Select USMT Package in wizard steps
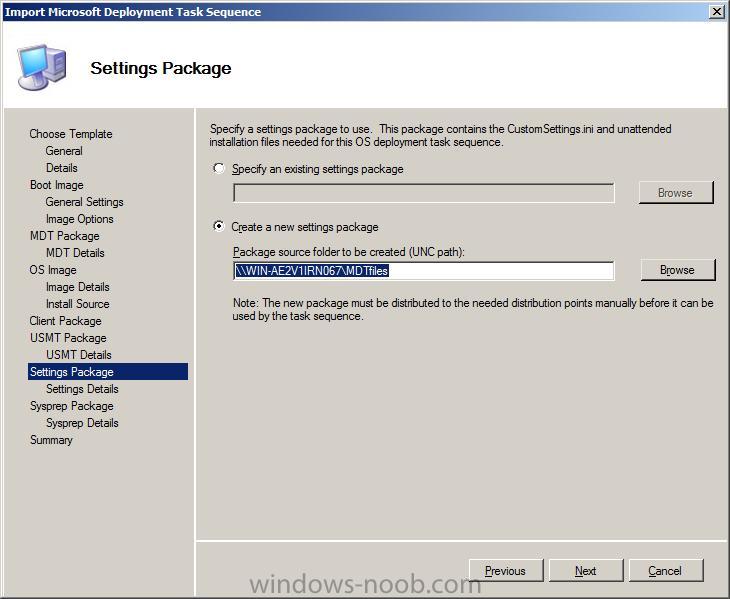730x599 pixels. (x=68, y=338)
